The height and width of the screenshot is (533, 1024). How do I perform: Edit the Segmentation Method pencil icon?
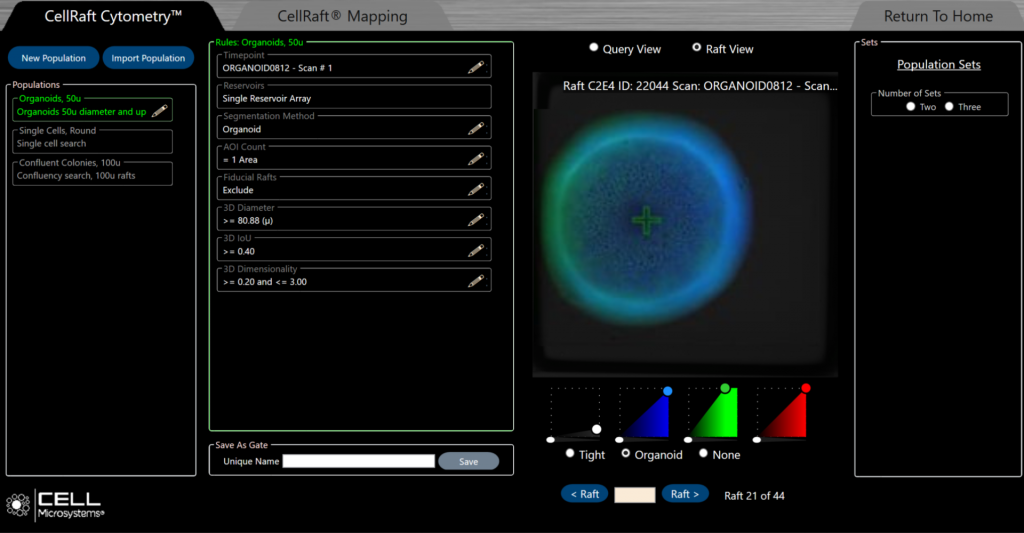[x=476, y=129]
